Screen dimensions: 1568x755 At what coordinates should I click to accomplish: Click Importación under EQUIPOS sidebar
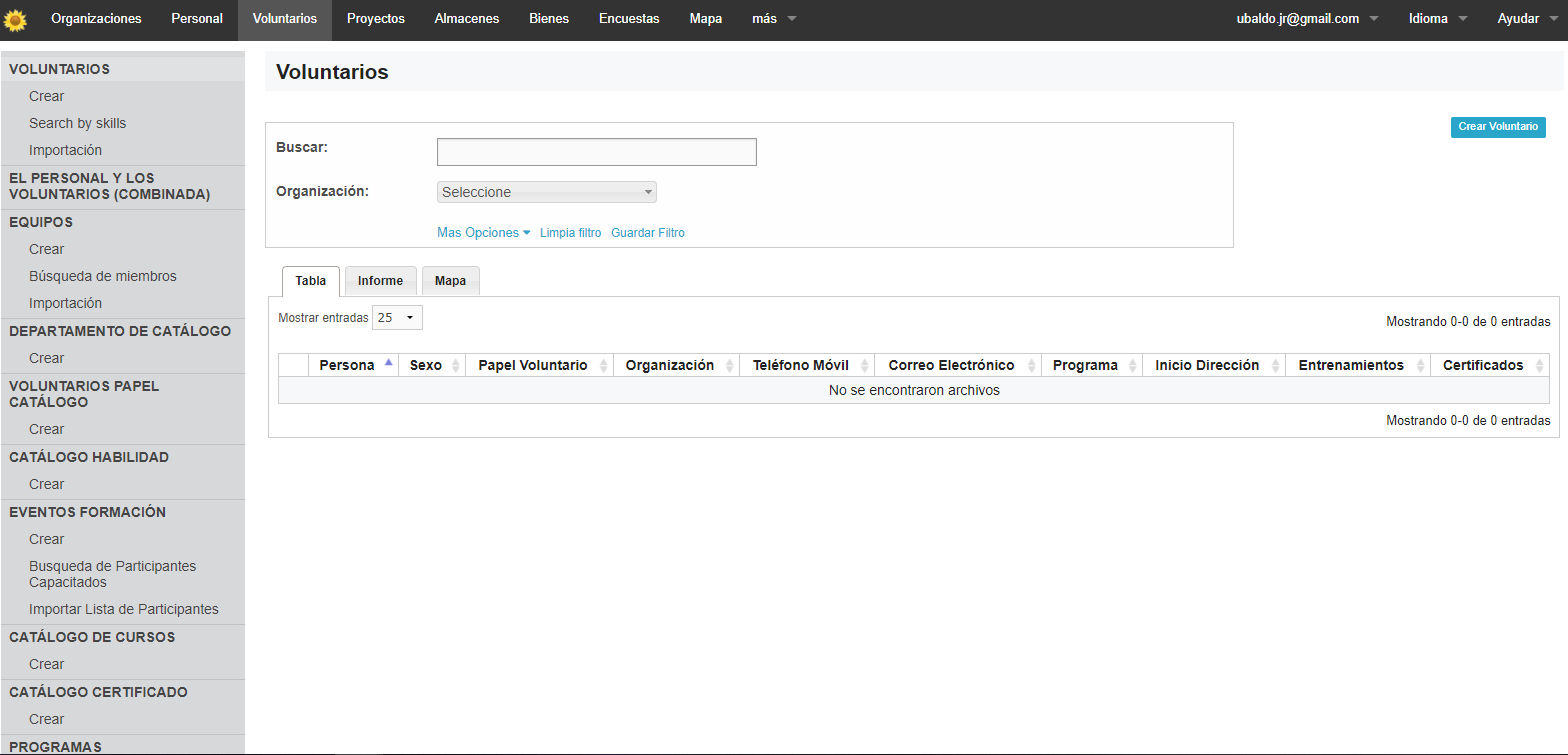click(x=66, y=303)
